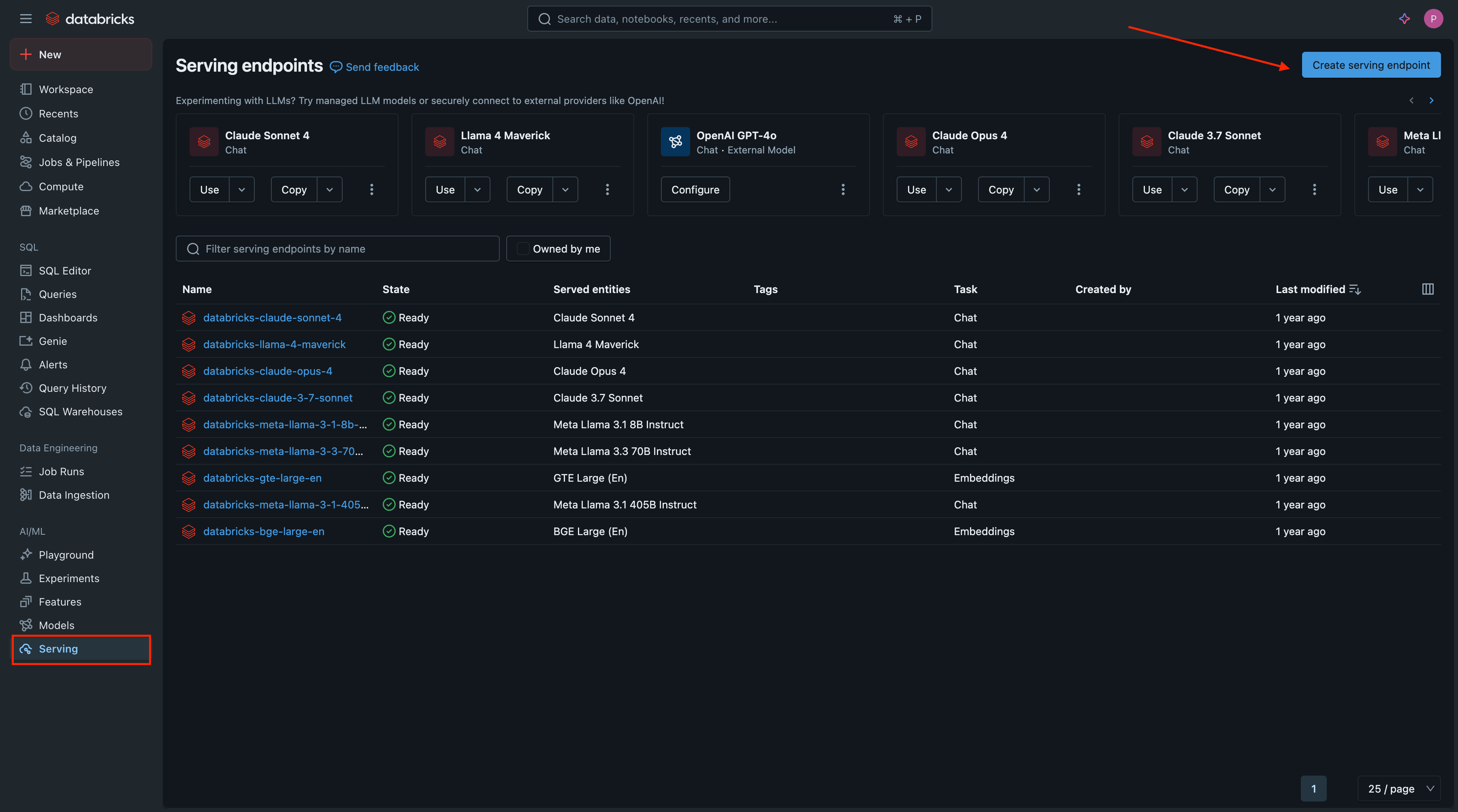Viewport: 1458px width, 812px height.
Task: Enable the Owned by me filter
Action: point(523,249)
